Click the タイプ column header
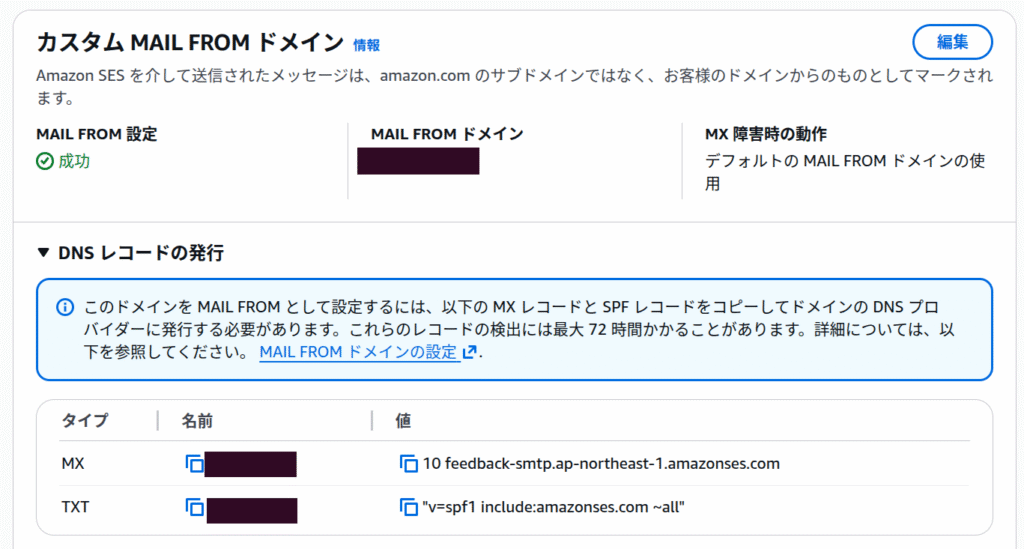Screen dimensions: 1024x549 84,421
